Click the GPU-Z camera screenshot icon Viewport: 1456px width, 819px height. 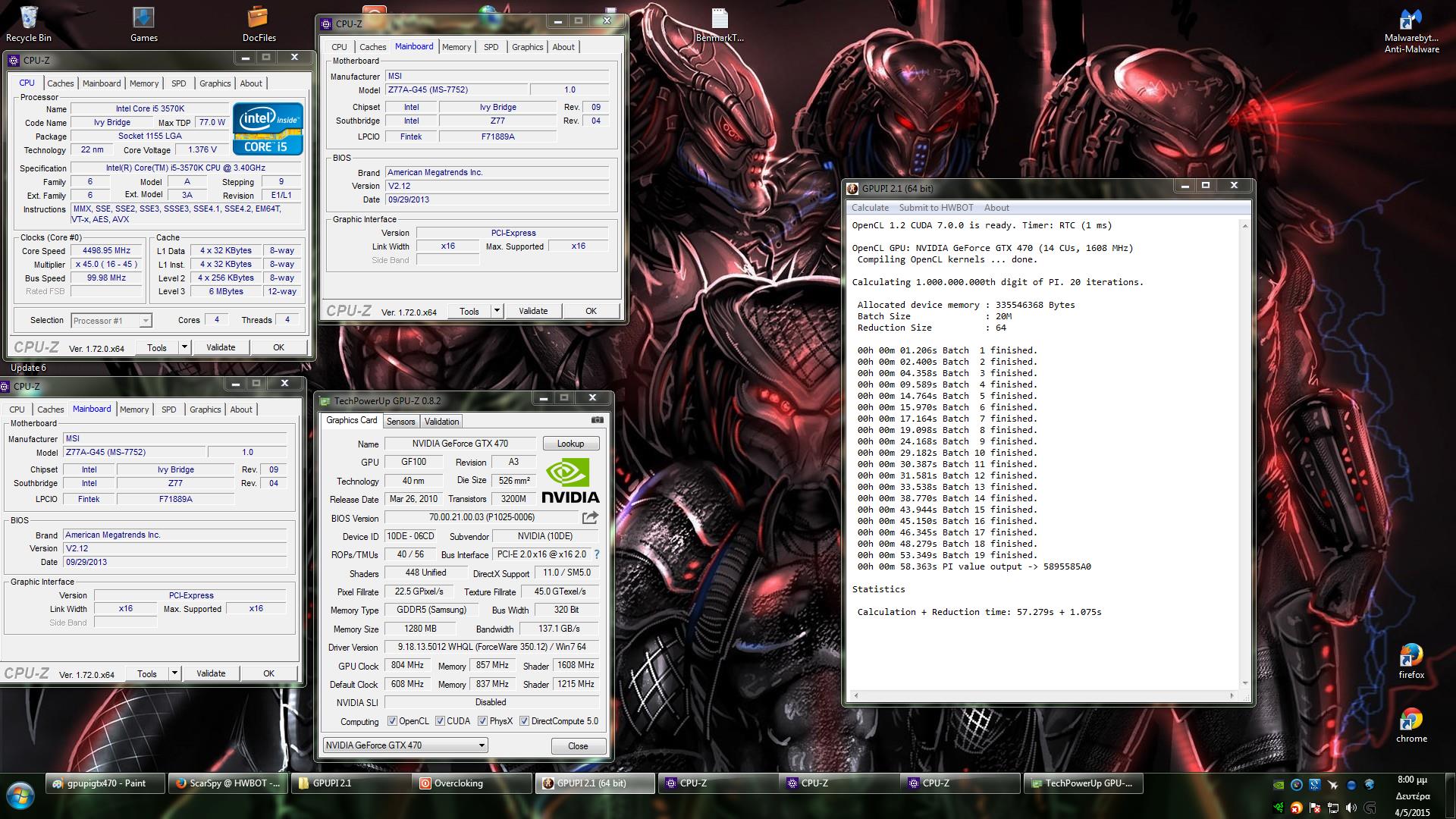[x=598, y=420]
